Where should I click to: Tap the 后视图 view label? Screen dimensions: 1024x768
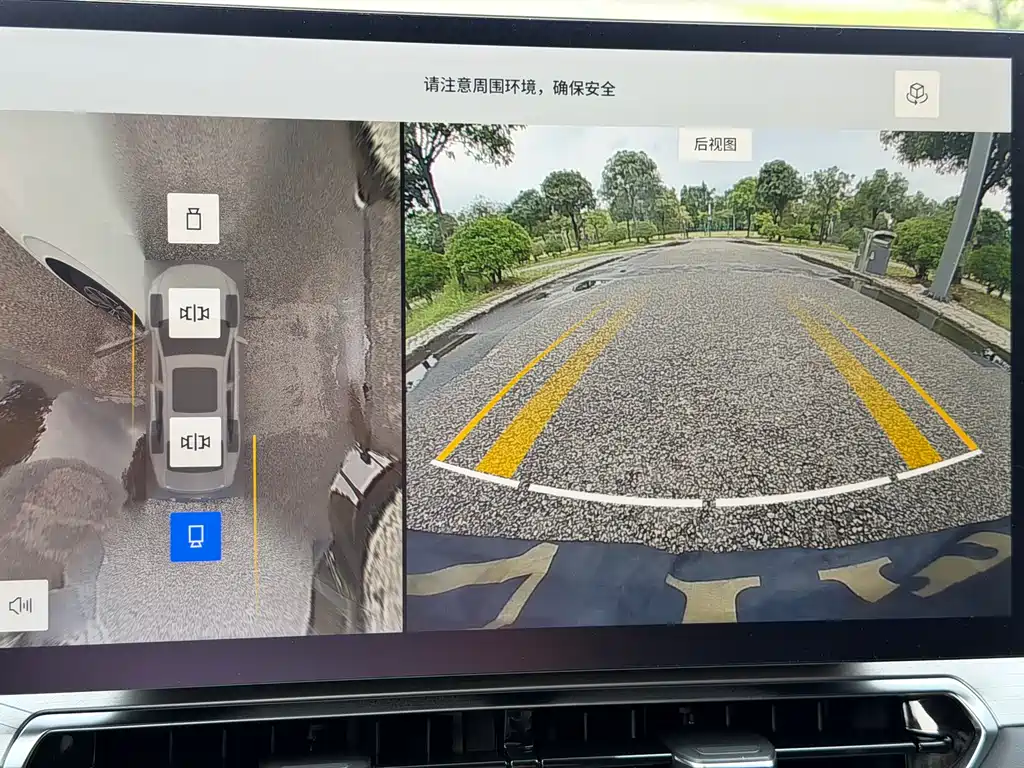[715, 144]
